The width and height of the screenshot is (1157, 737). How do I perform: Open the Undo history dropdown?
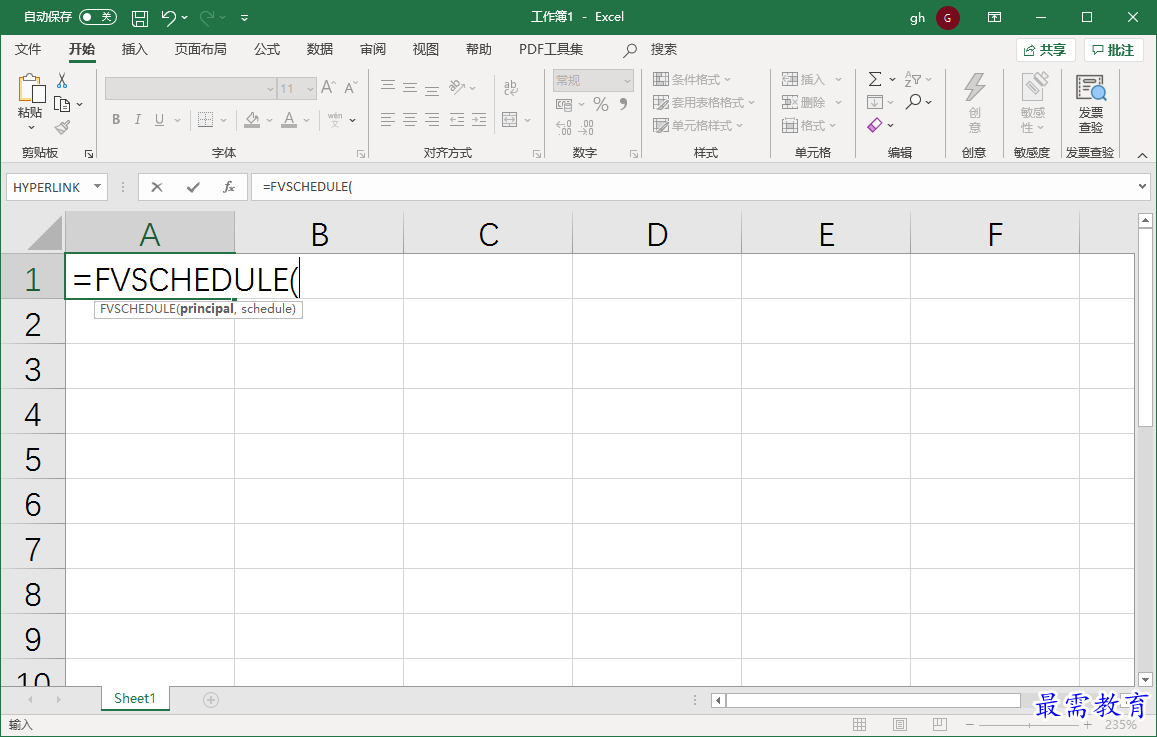coord(184,17)
